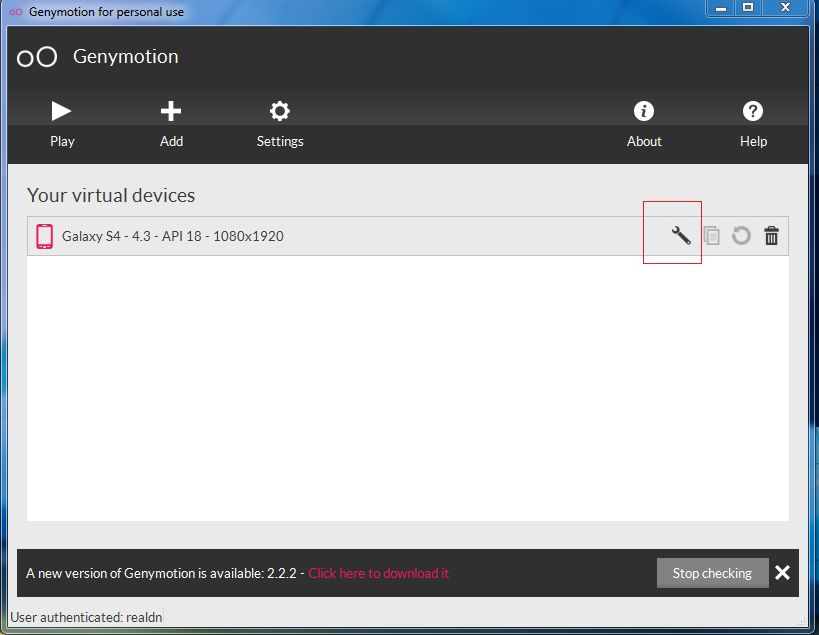Clone the Galaxy S4 device with copy icon

711,236
